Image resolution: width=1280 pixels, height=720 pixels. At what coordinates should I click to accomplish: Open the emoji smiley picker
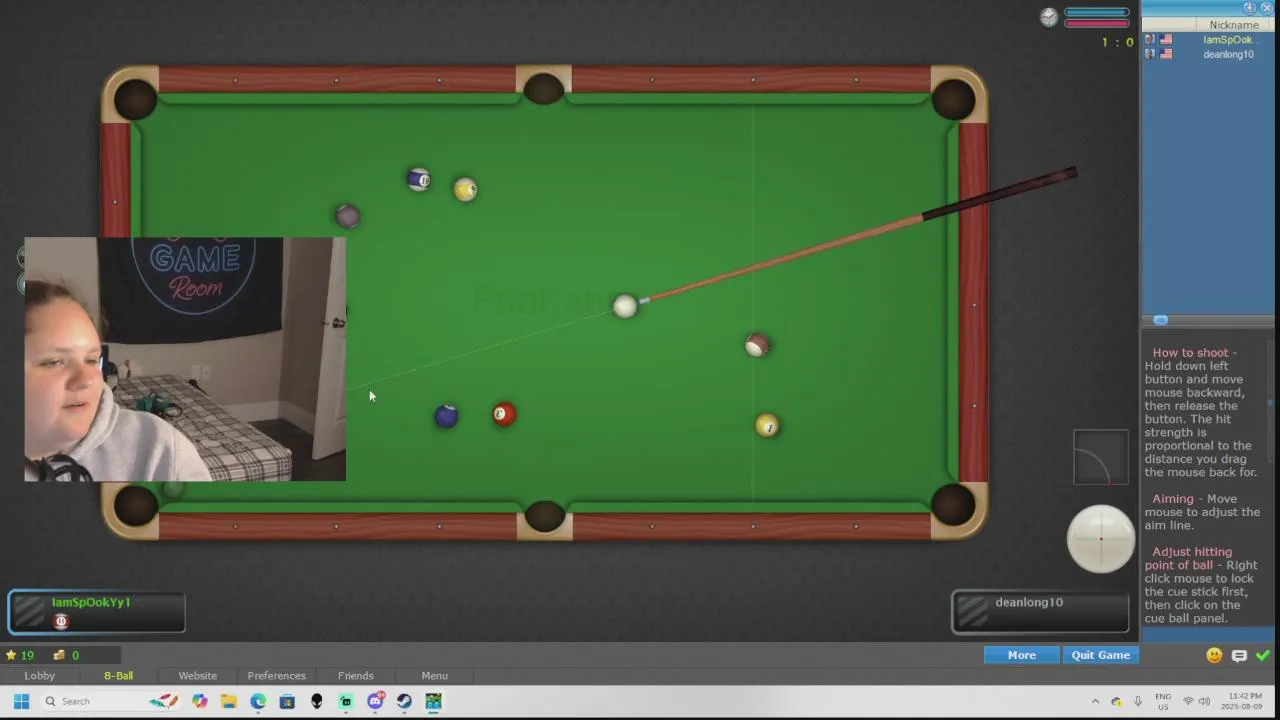(1214, 655)
